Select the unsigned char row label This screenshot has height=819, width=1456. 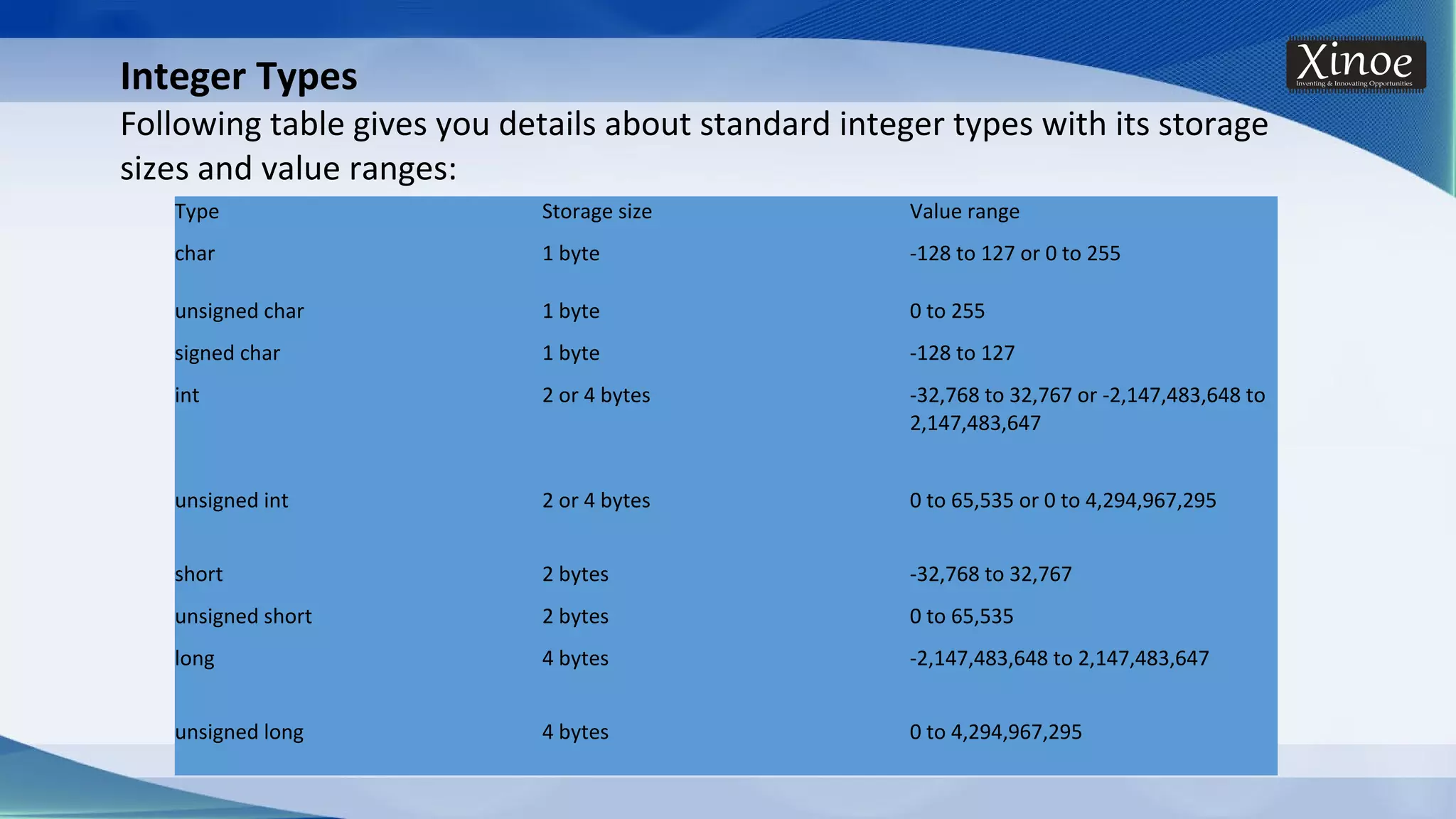coord(239,311)
